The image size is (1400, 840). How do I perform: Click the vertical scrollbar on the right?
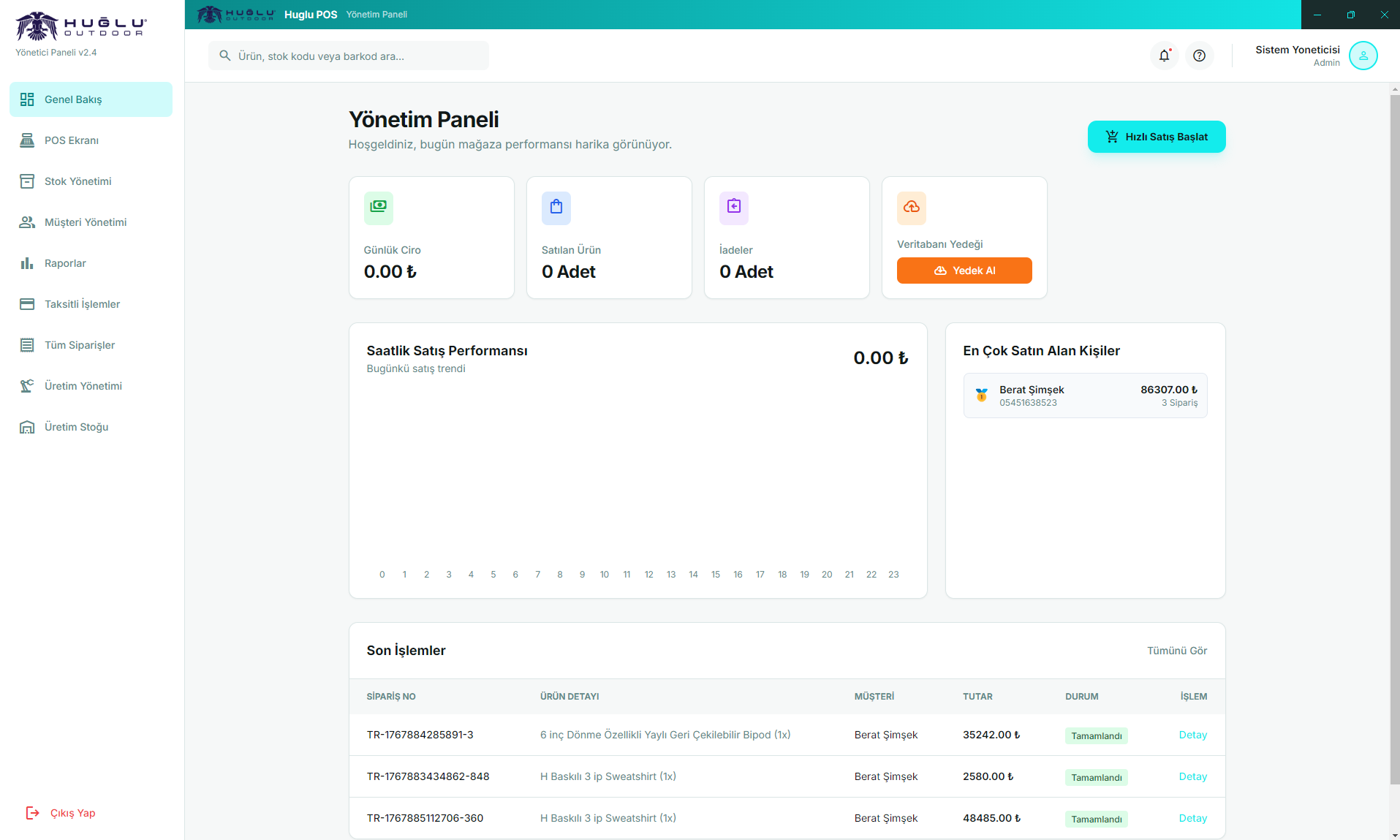1394,439
